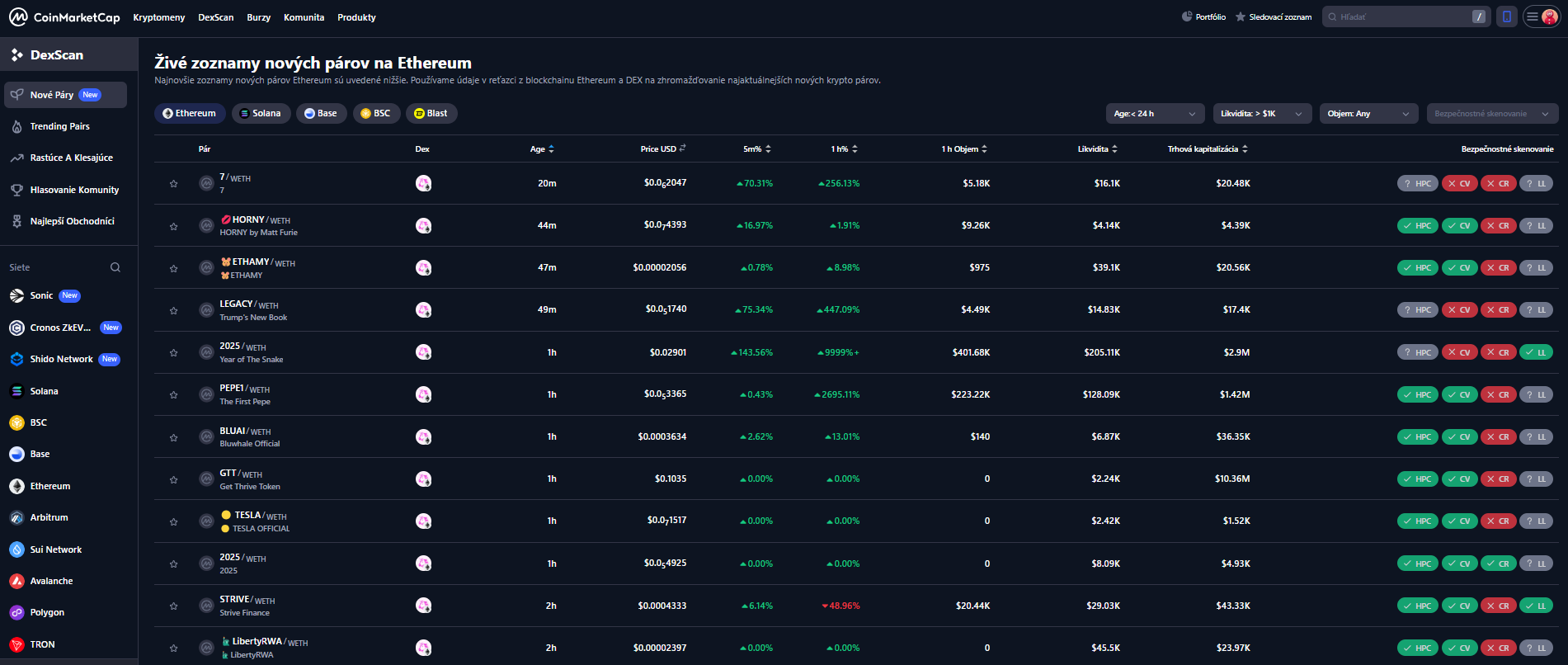Click search icon next to Siete
Screen dimensions: 1568x665
(x=115, y=267)
